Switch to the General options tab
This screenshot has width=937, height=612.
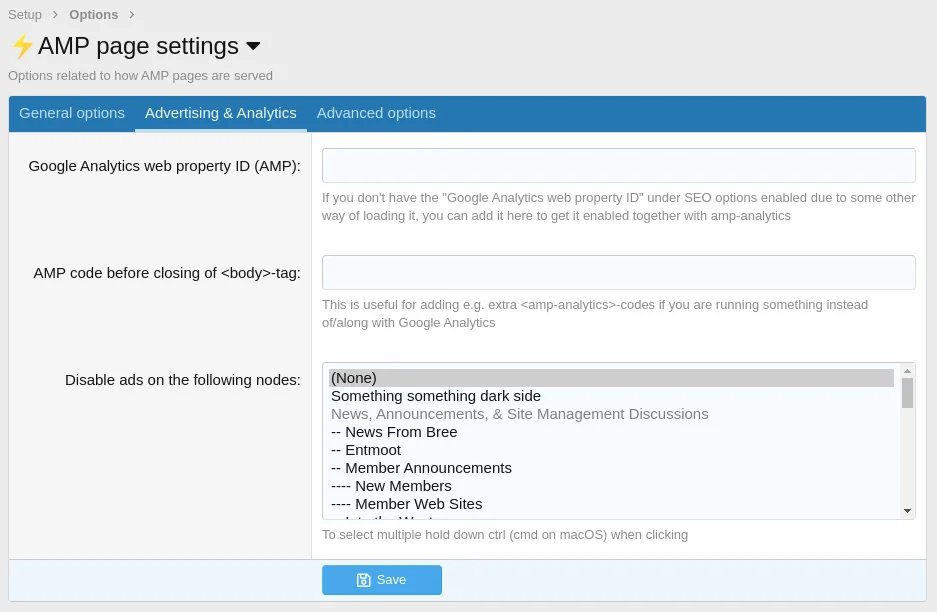72,113
